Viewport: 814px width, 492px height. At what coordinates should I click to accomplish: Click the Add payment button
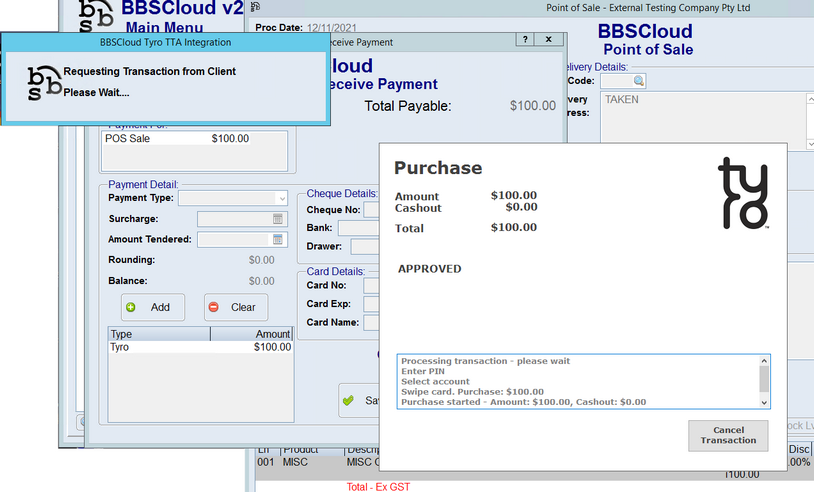click(x=152, y=307)
